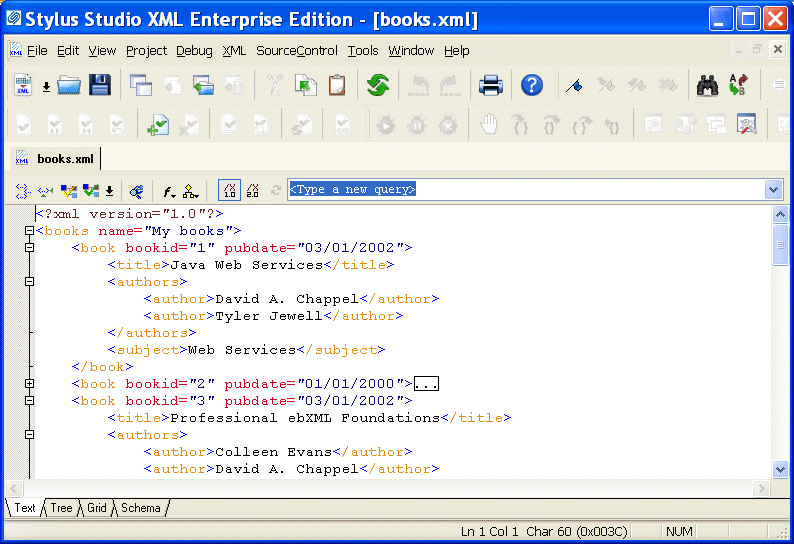Toggle the XPath 2.0 query mode button

[252, 190]
